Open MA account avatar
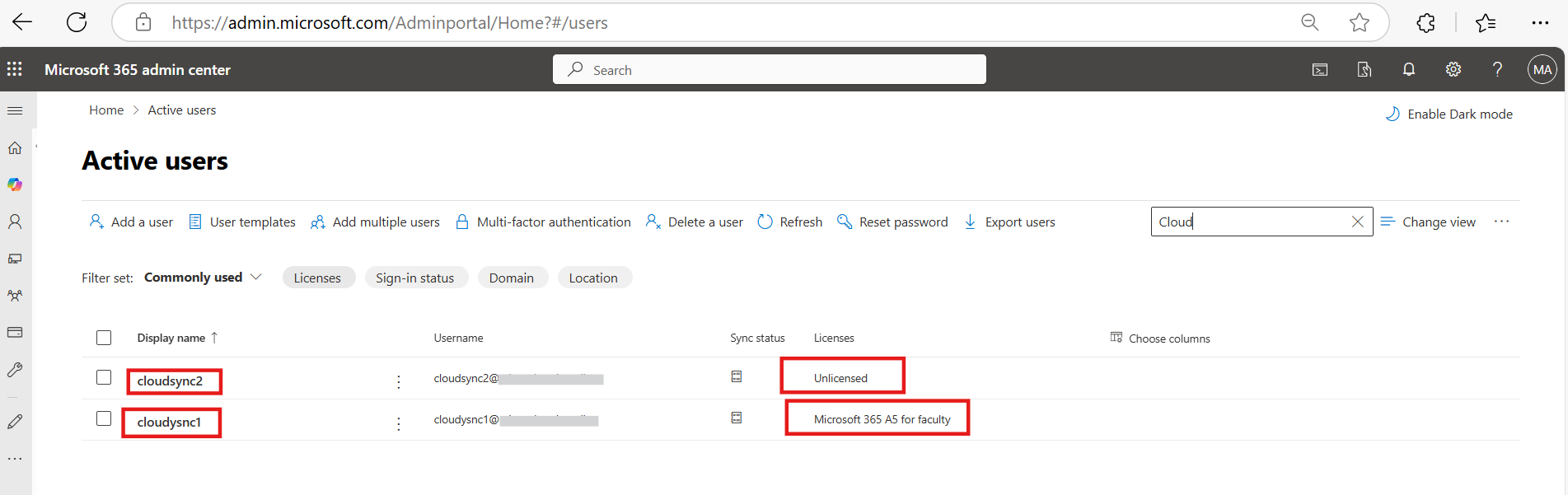1568x495 pixels. pyautogui.click(x=1542, y=69)
